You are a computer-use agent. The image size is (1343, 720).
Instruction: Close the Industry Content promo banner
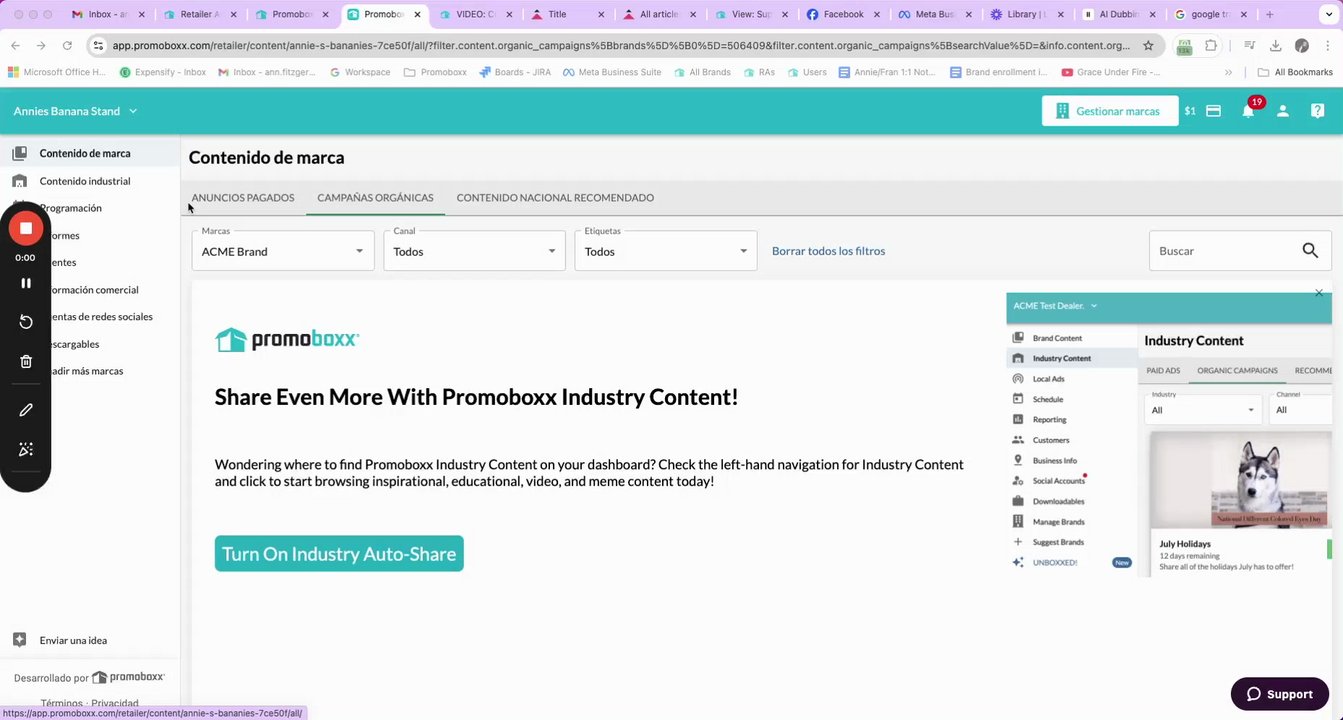coord(1319,293)
